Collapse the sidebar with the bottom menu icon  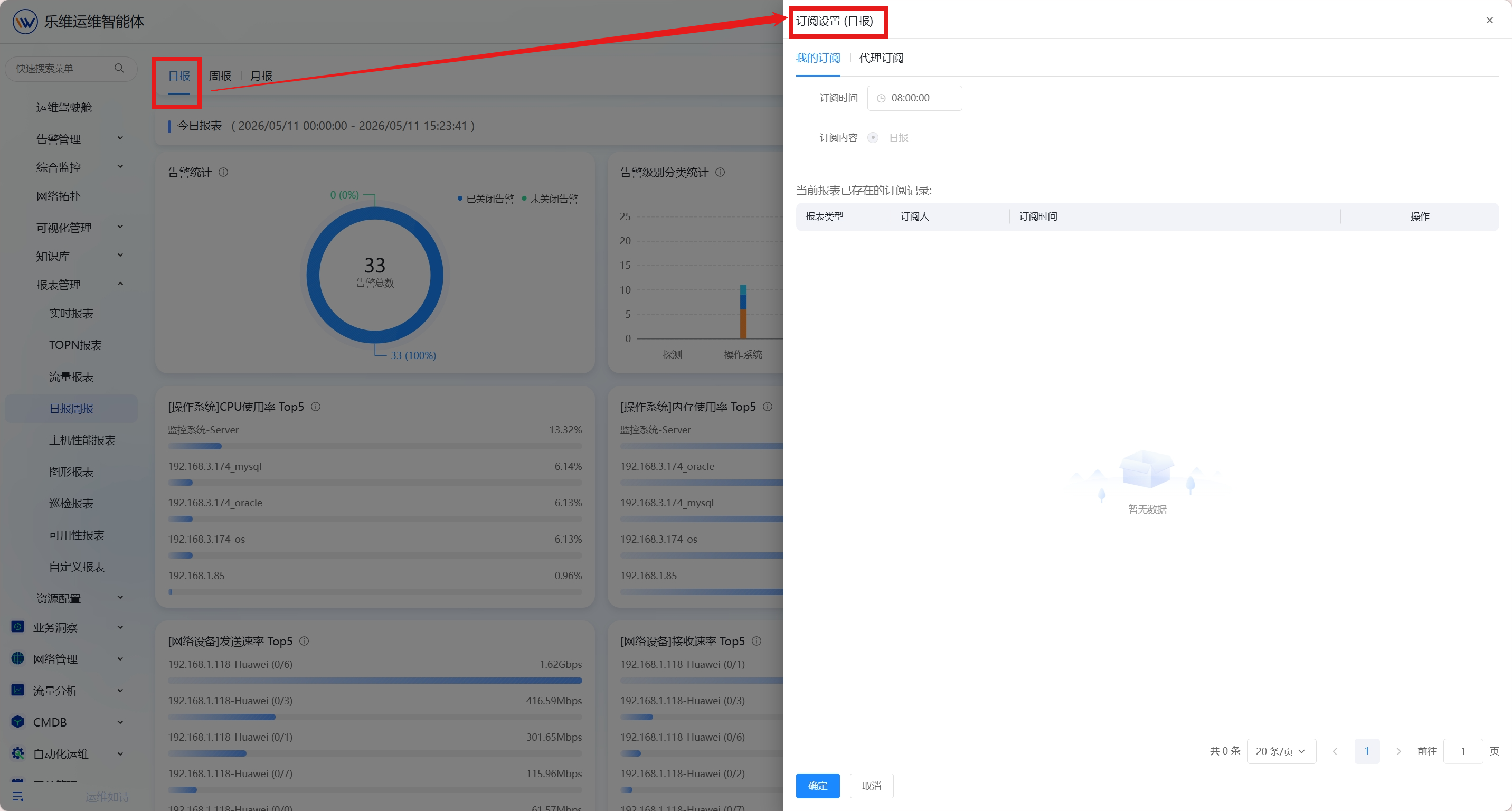tap(17, 796)
